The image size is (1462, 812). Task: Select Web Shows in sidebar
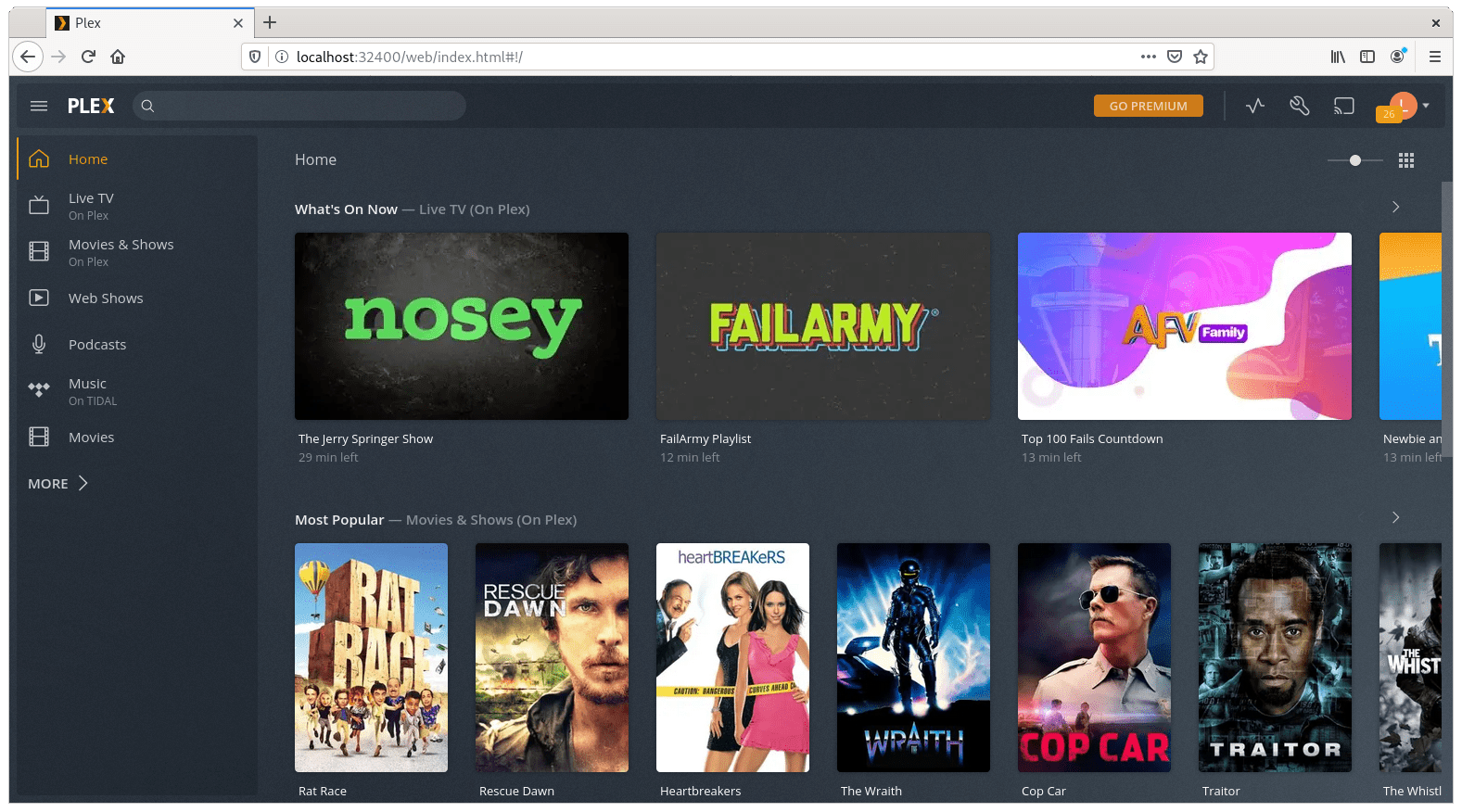click(x=106, y=298)
